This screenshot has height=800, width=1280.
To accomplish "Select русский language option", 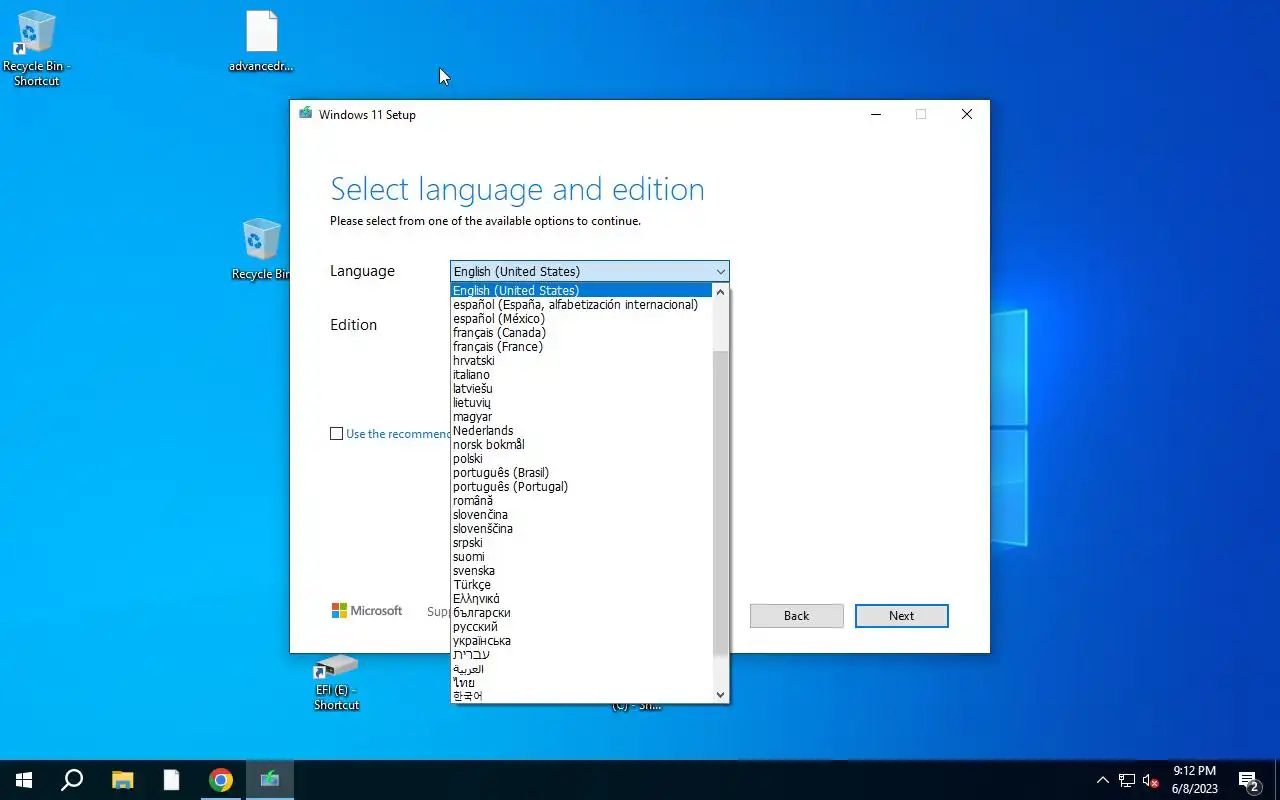I will pyautogui.click(x=581, y=626).
